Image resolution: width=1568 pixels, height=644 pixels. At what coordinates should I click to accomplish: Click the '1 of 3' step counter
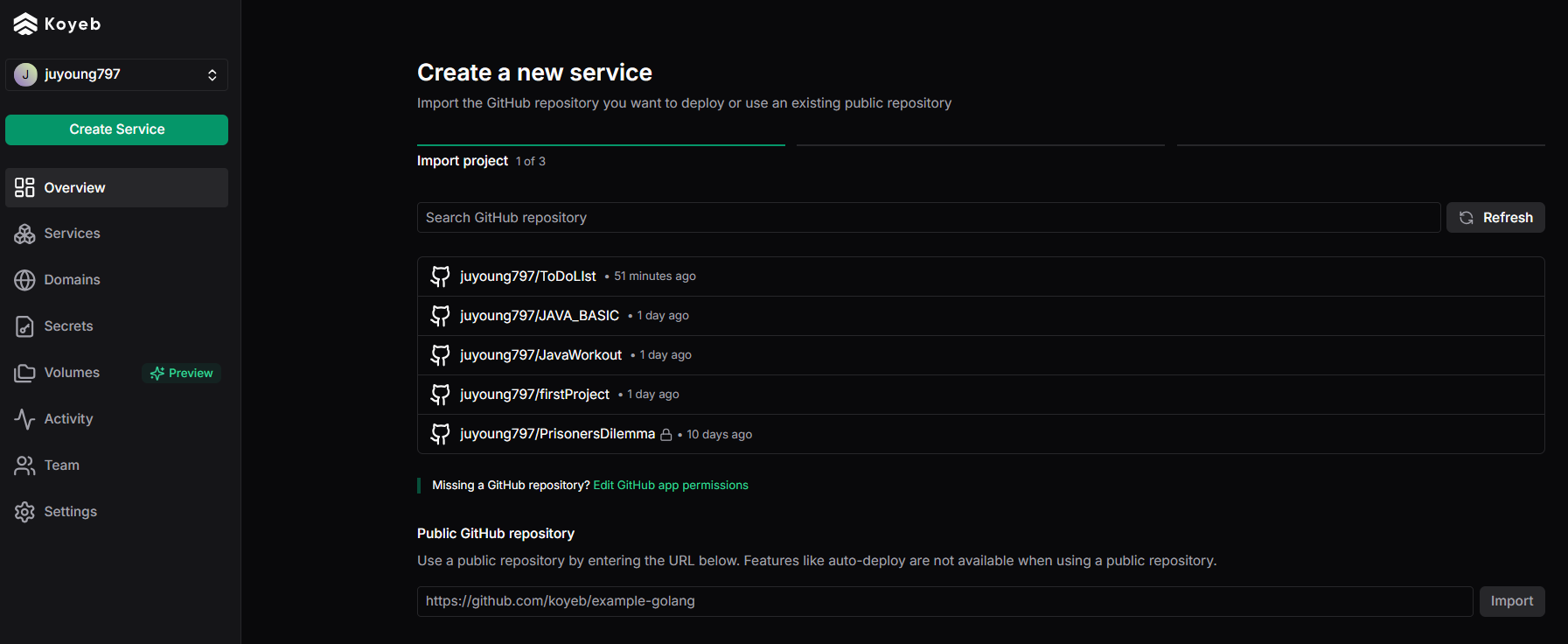(531, 162)
